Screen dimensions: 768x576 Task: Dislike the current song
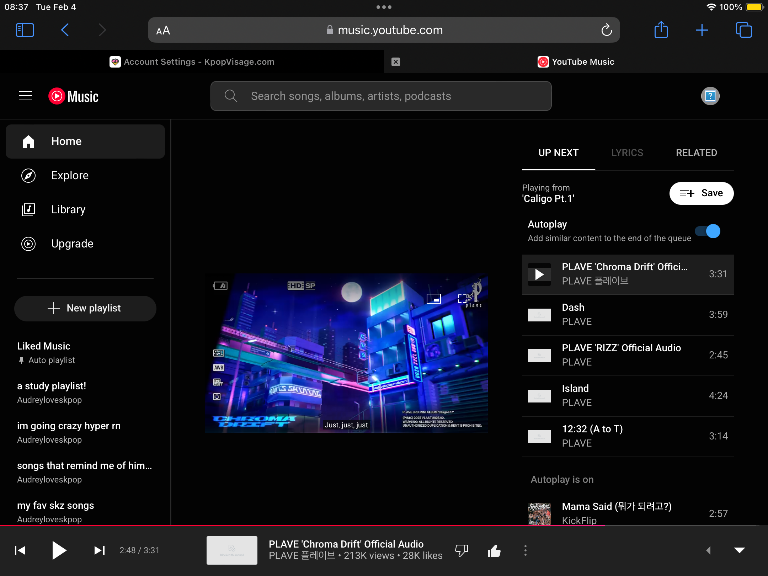pos(461,551)
